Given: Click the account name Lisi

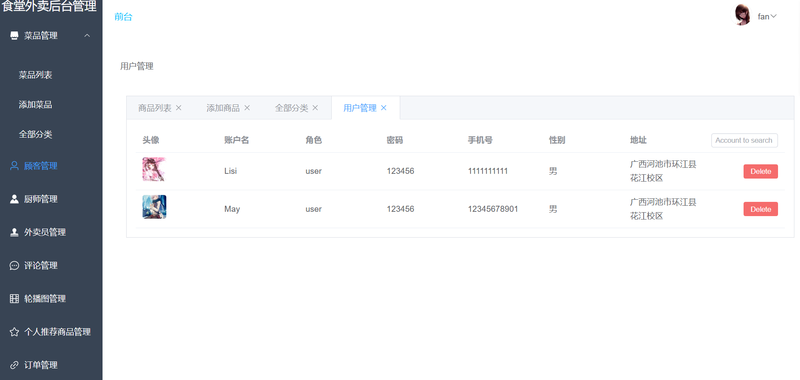Looking at the screenshot, I should click(231, 171).
